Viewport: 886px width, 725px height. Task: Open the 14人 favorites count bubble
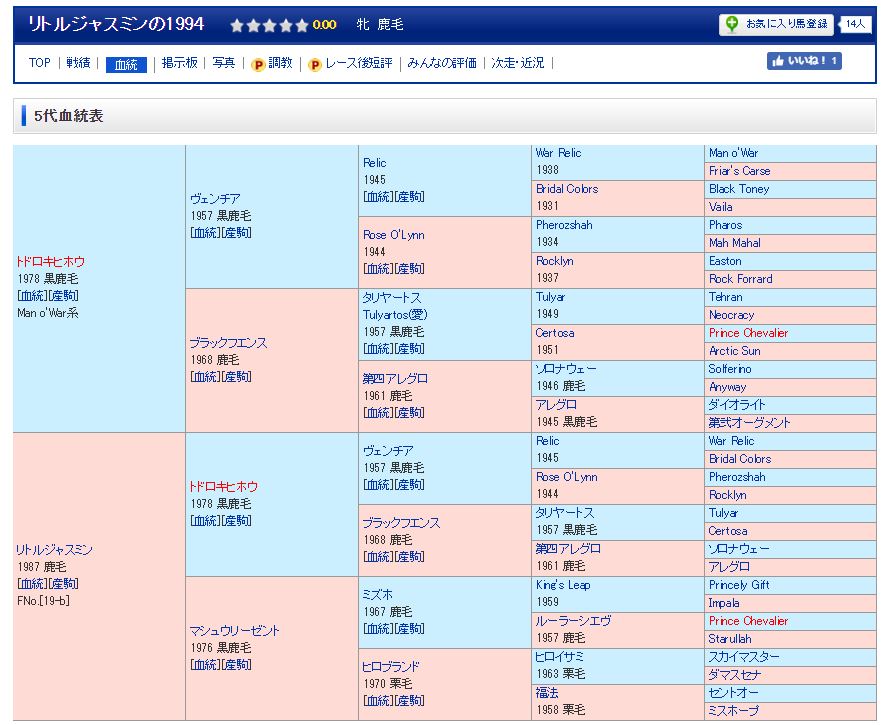click(856, 25)
